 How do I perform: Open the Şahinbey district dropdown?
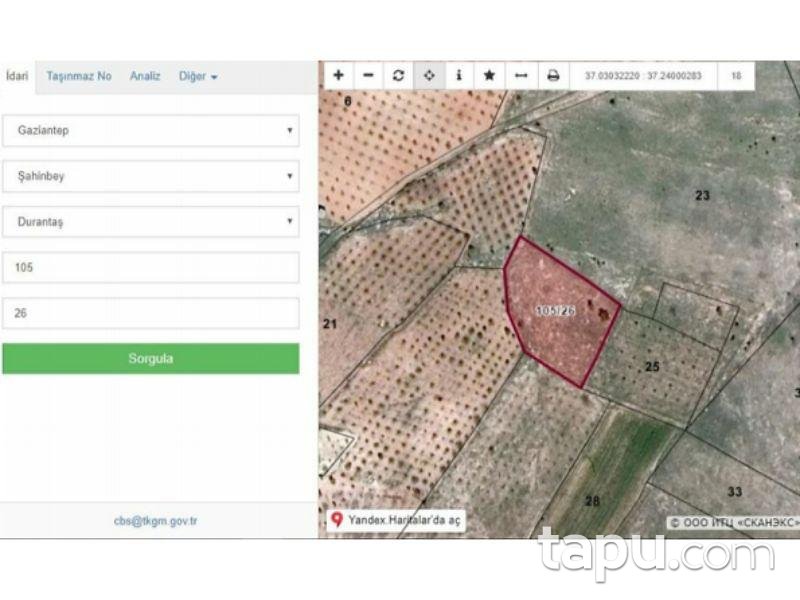(x=150, y=176)
